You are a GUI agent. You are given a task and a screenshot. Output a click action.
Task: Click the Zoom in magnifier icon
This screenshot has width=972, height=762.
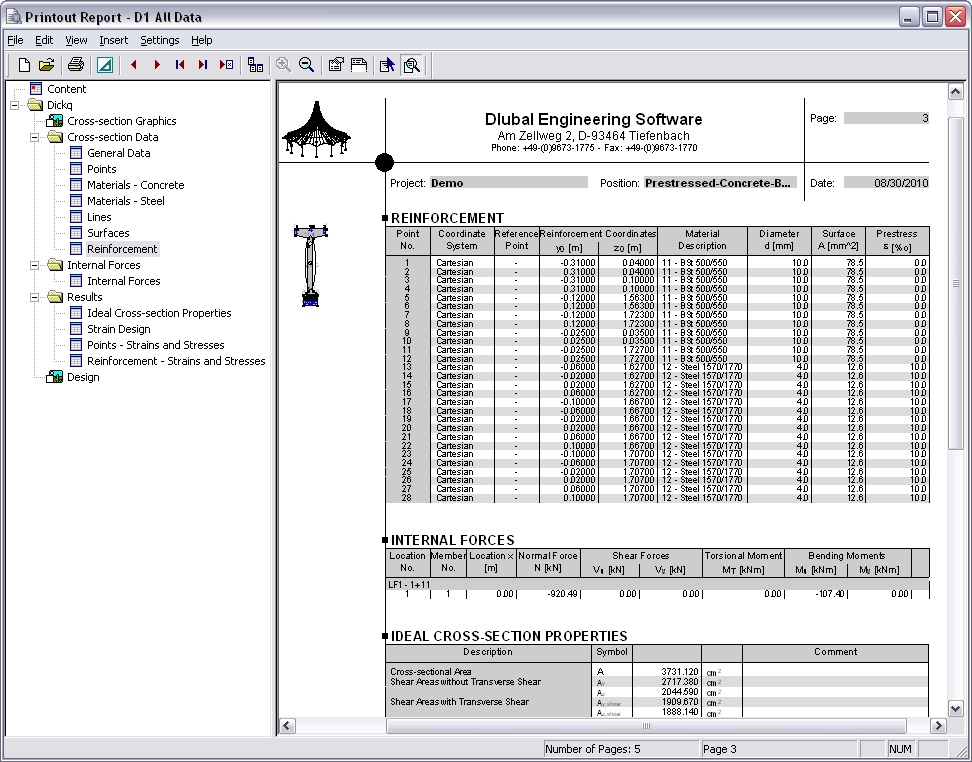(x=283, y=64)
